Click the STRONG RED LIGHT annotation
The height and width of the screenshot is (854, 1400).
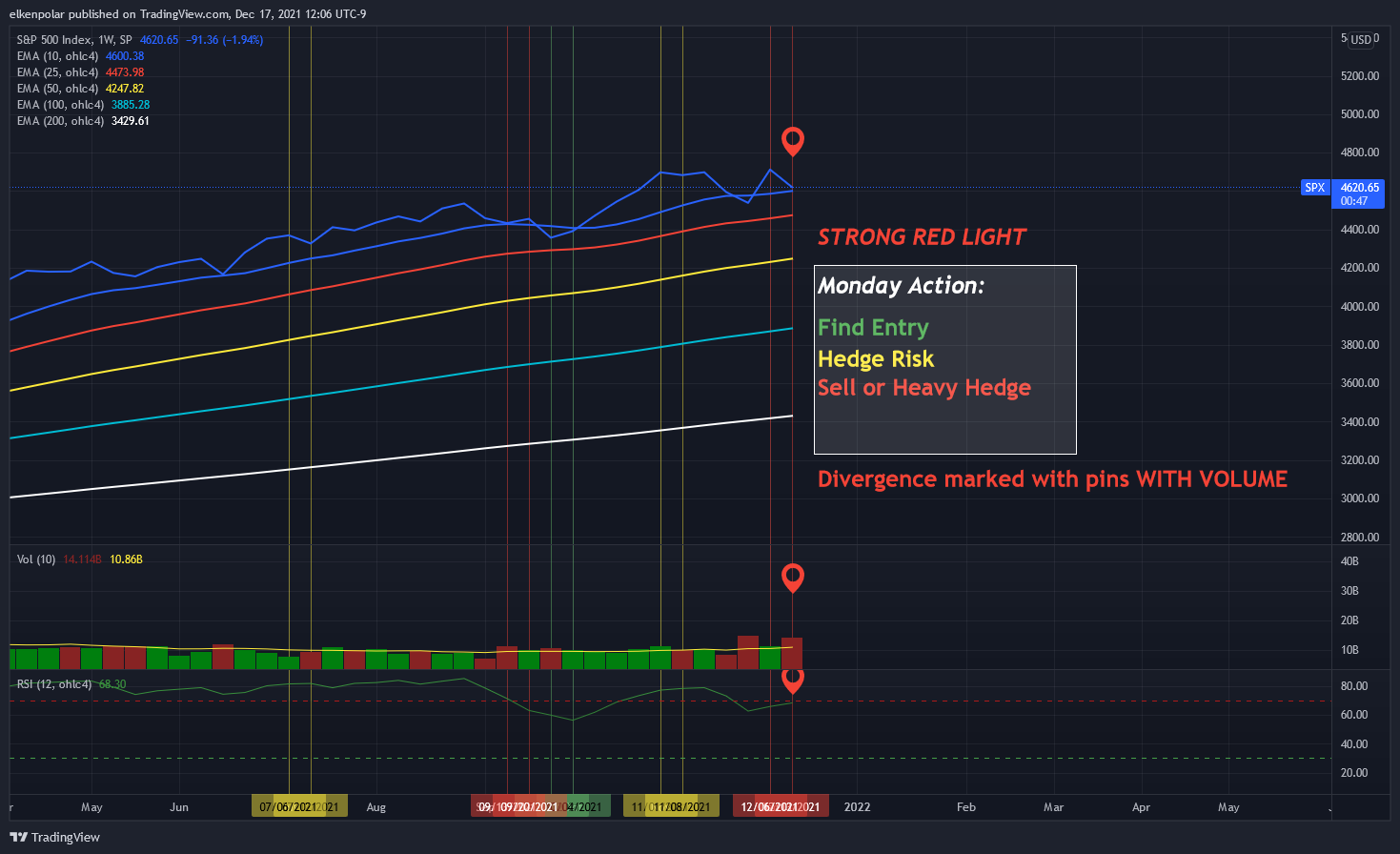click(922, 237)
